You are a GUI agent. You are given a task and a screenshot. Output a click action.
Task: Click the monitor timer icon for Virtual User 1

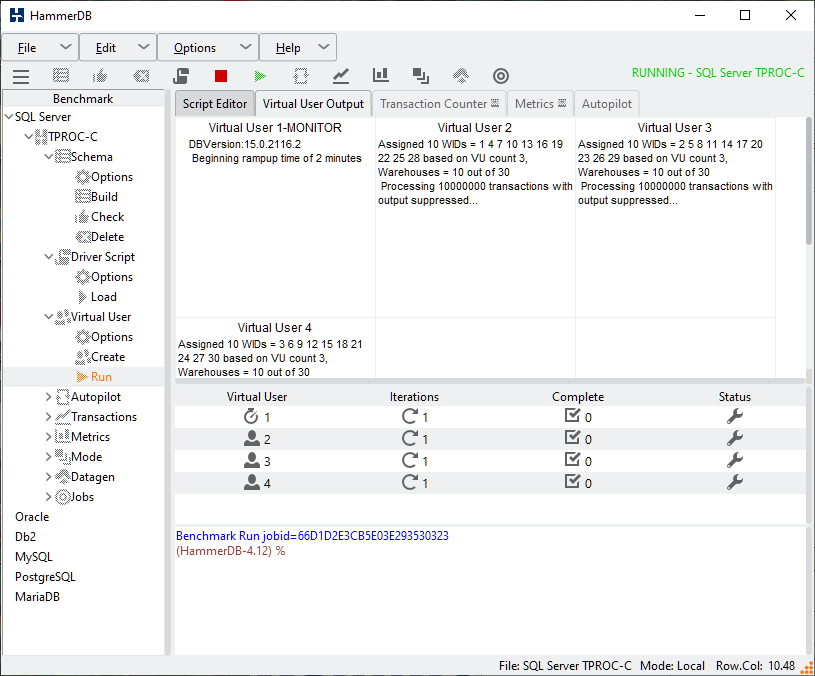[x=251, y=416]
